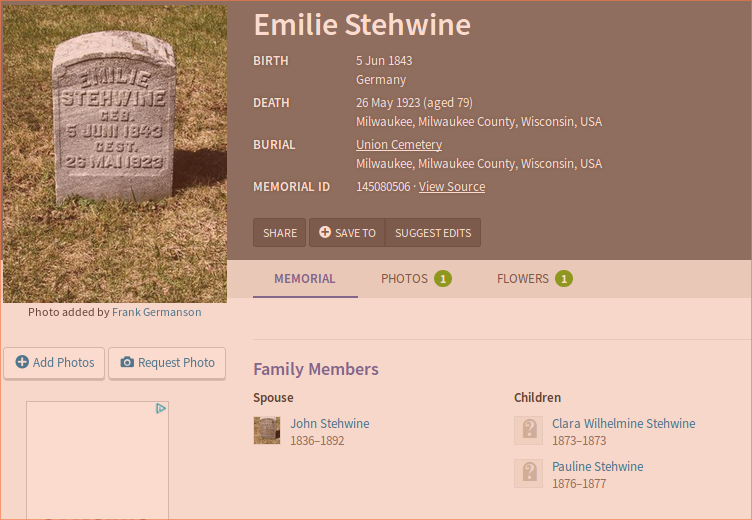
Task: Open the View Source link
Action: click(x=452, y=187)
